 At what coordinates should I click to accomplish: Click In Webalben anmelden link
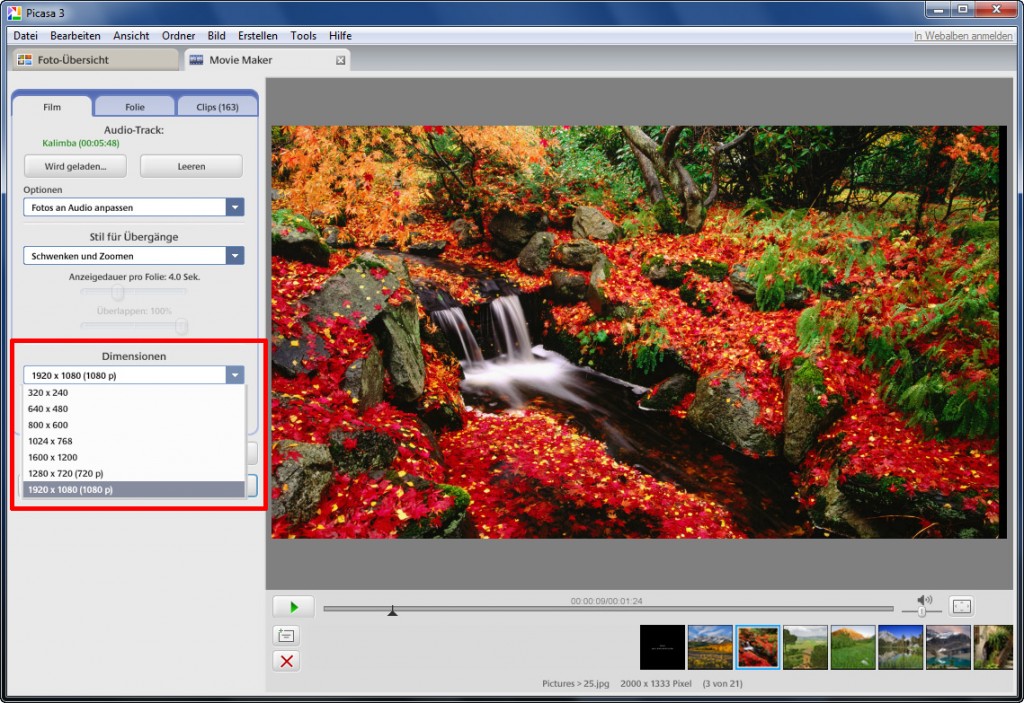click(x=963, y=36)
